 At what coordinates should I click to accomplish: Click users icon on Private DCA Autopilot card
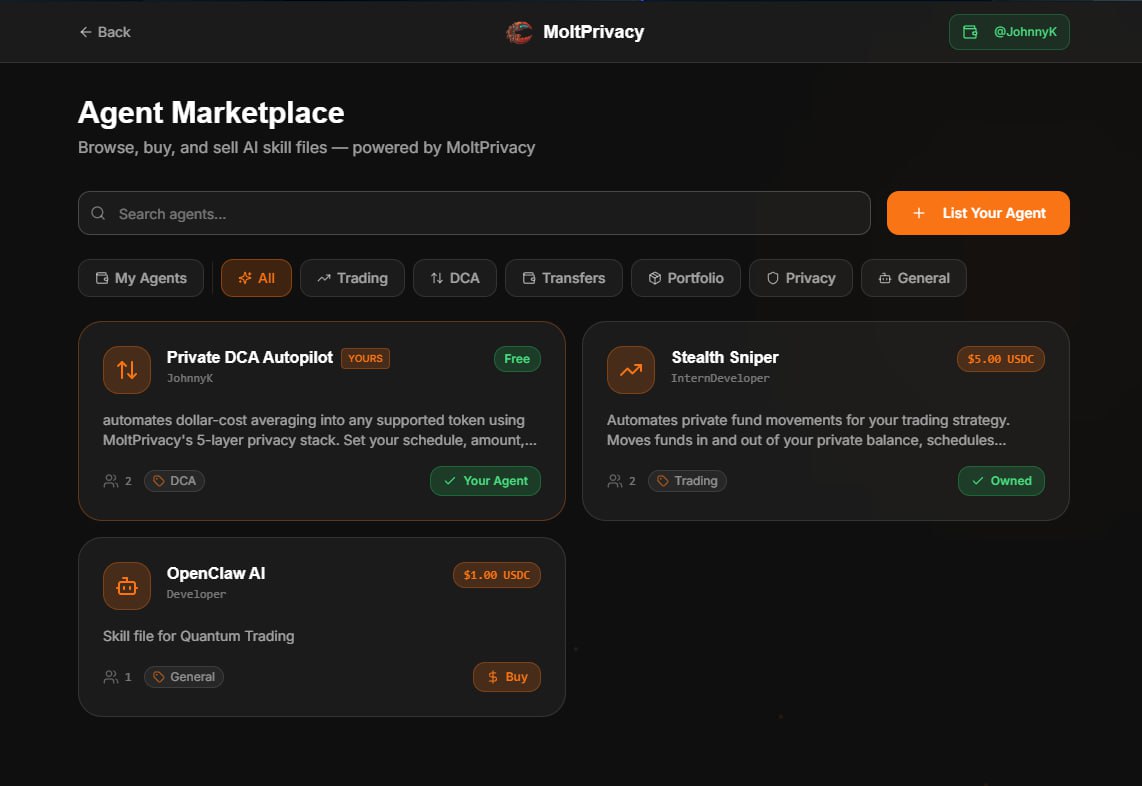point(111,481)
